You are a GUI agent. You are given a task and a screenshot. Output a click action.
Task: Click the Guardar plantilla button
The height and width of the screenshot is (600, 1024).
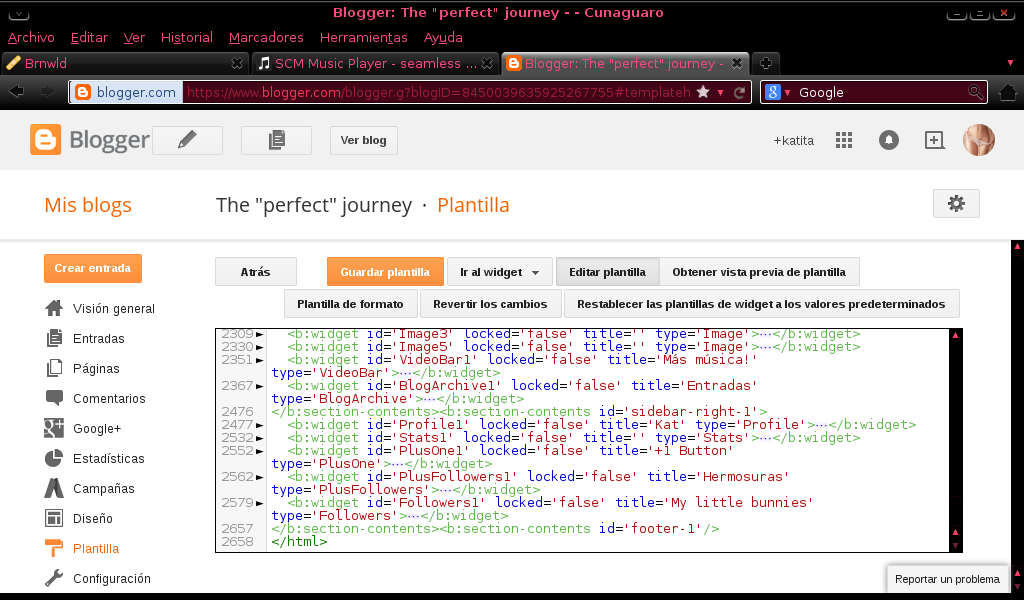(x=385, y=272)
